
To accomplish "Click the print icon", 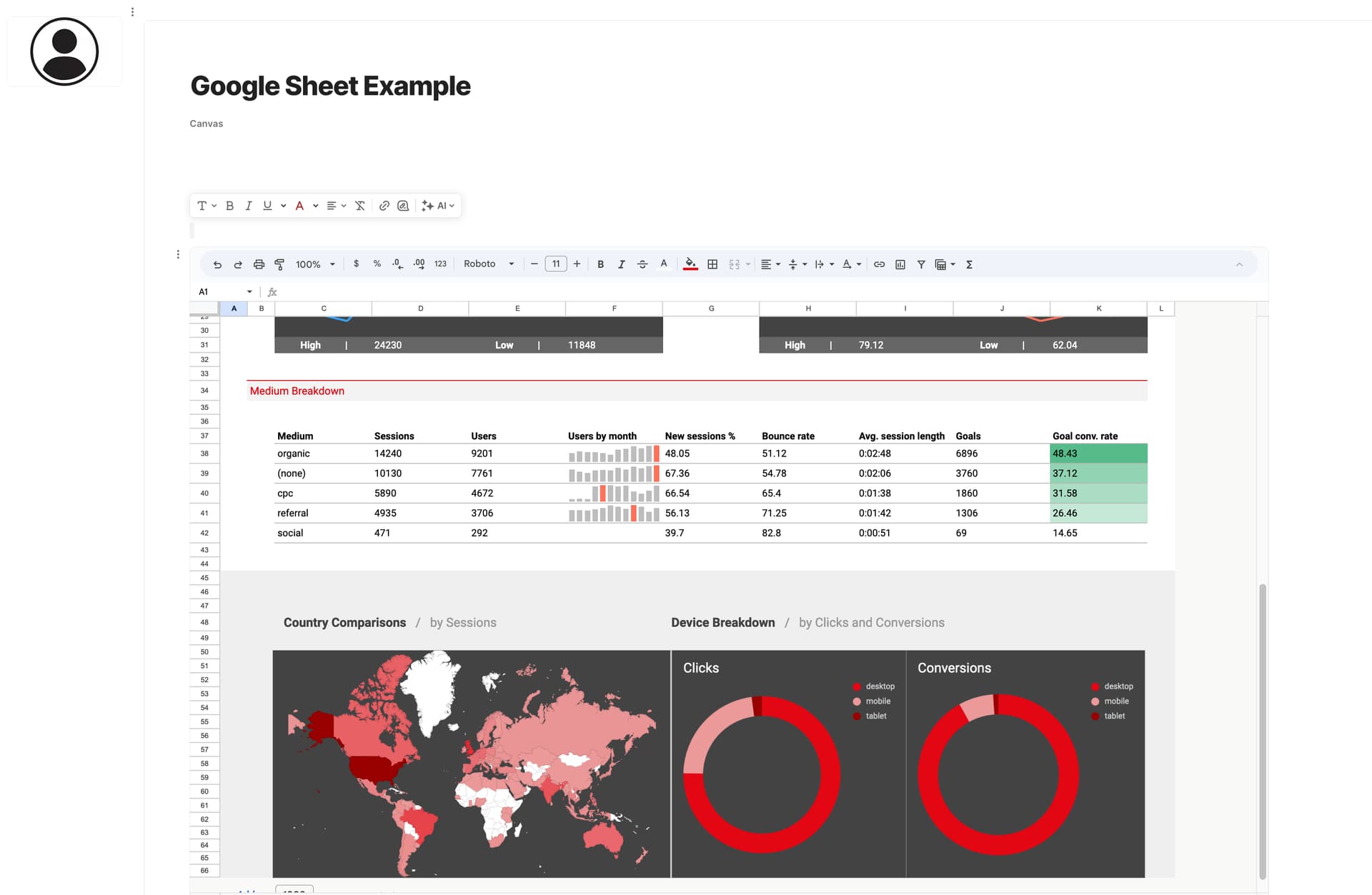I will click(x=259, y=264).
